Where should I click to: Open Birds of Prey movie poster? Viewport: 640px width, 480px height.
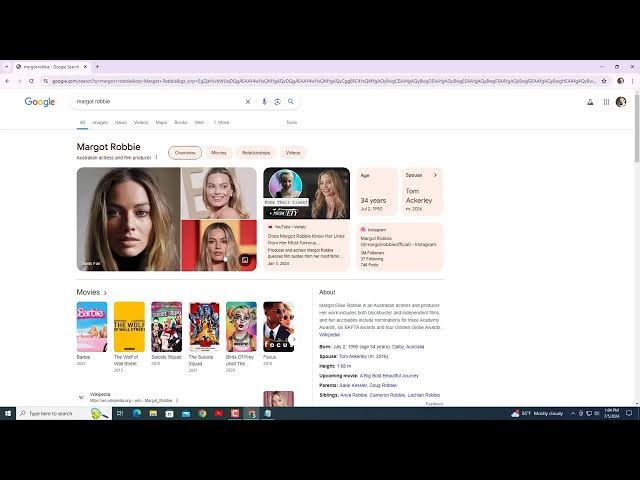[241, 327]
